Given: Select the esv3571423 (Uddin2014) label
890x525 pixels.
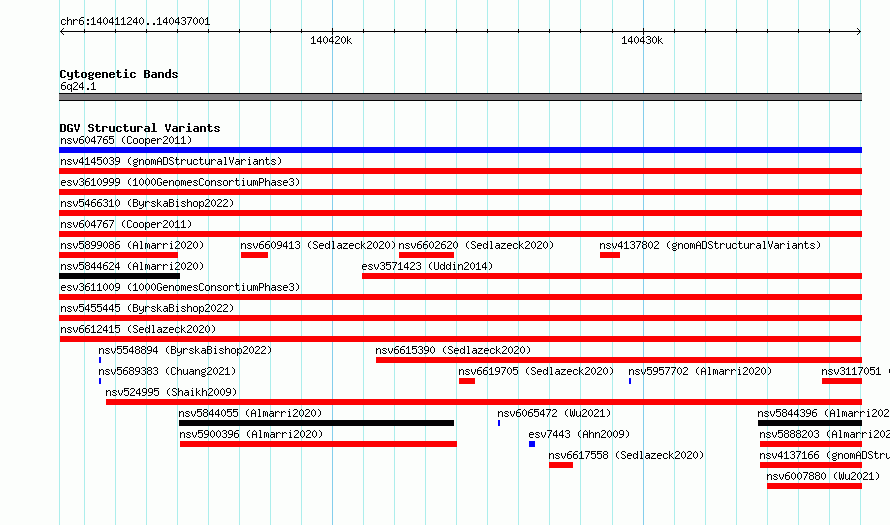Looking at the screenshot, I should point(427,266).
